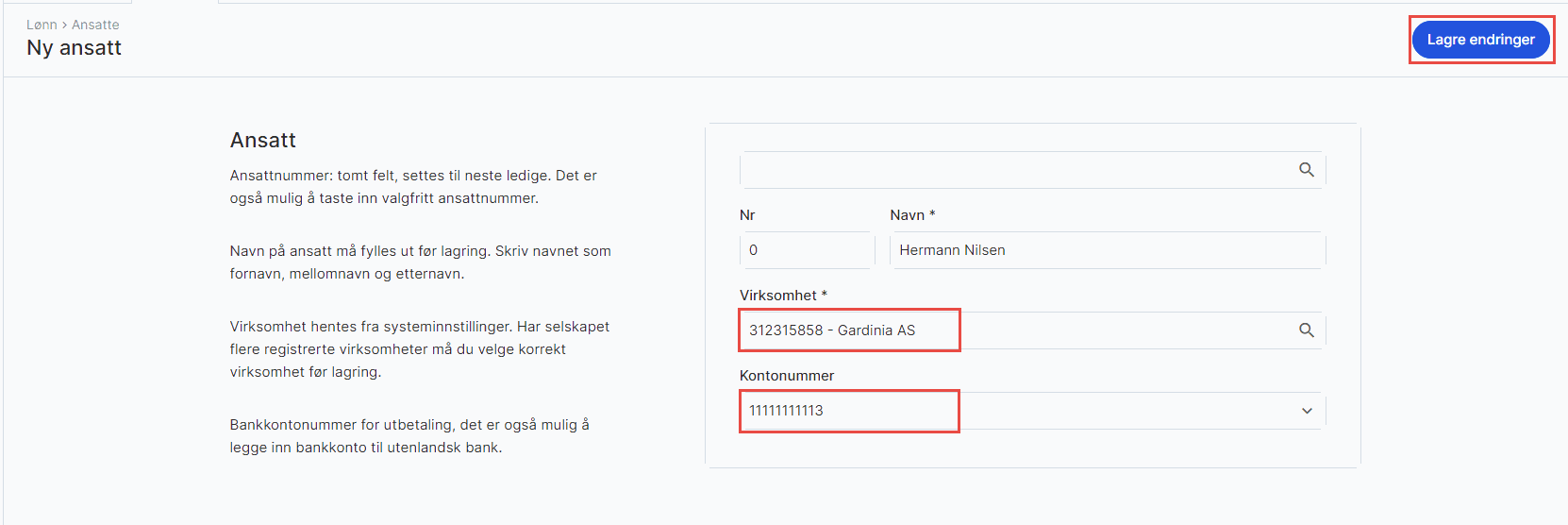Click the Virksomhet * field label
Viewport: 1568px width, 525px height.
(783, 296)
